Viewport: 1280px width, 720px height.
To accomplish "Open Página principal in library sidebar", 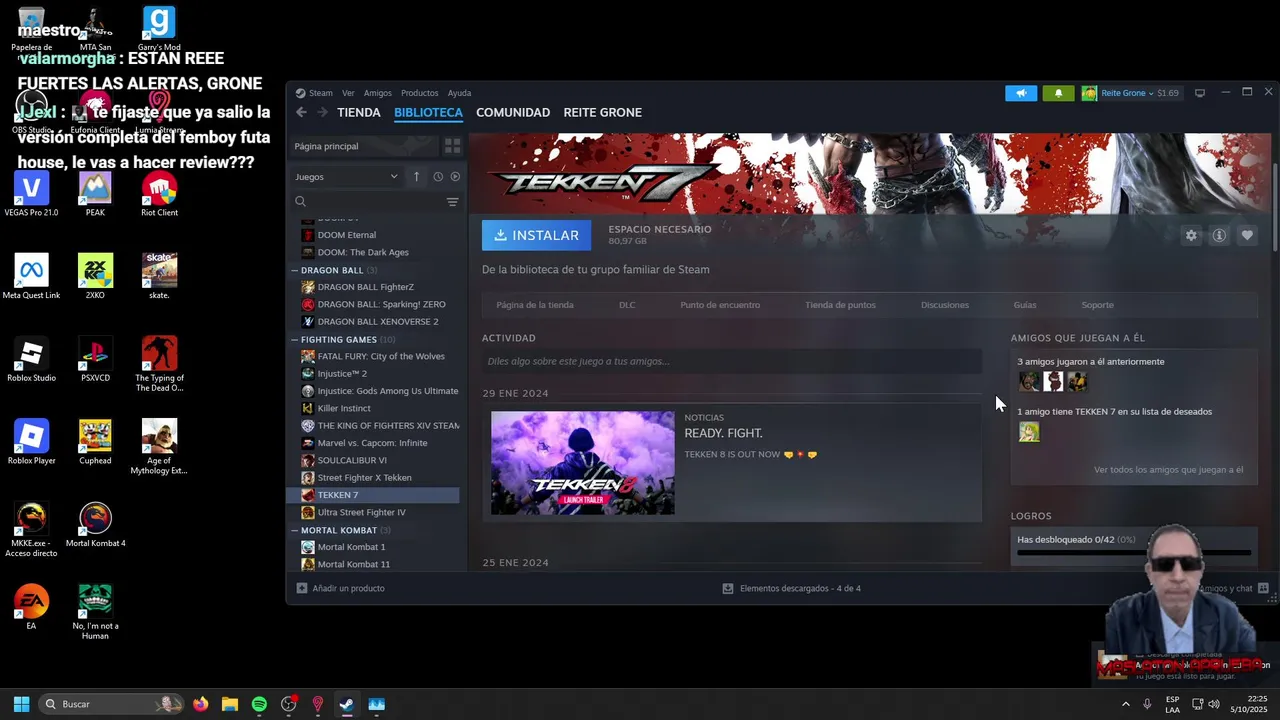I will [363, 146].
